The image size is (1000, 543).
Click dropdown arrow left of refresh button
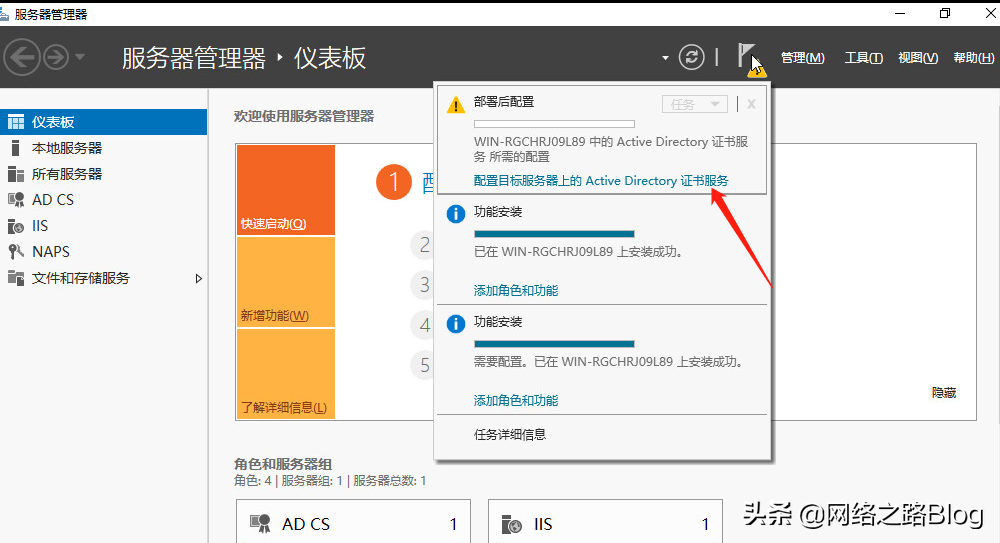click(x=665, y=58)
